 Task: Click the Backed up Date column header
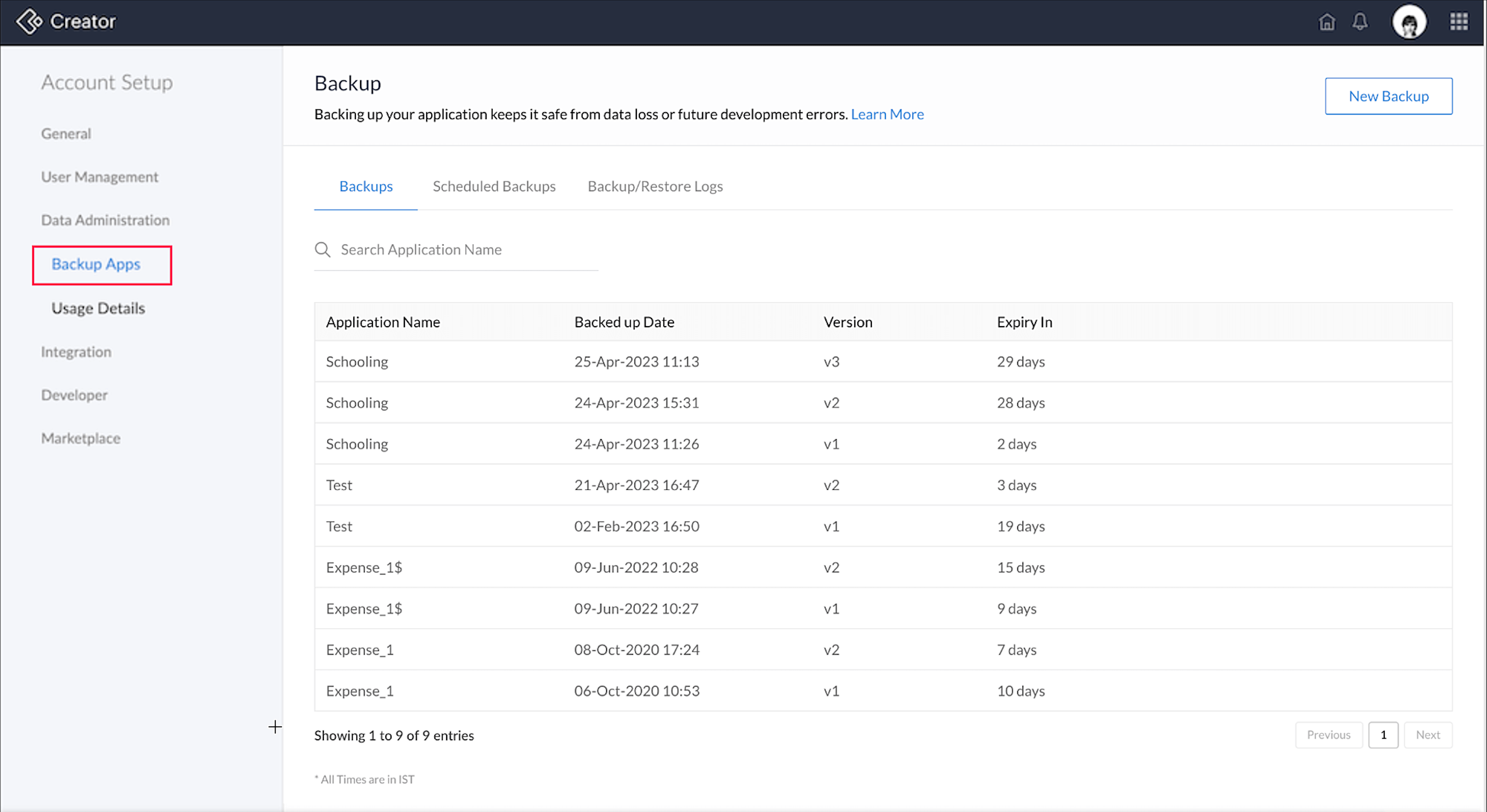pos(624,322)
